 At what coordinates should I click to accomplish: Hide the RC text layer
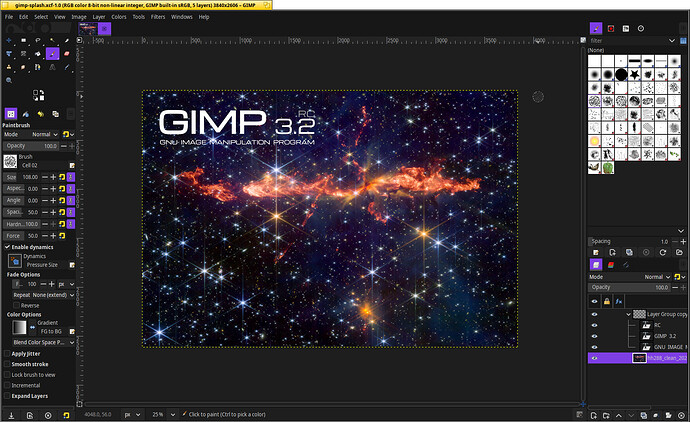[x=595, y=325]
